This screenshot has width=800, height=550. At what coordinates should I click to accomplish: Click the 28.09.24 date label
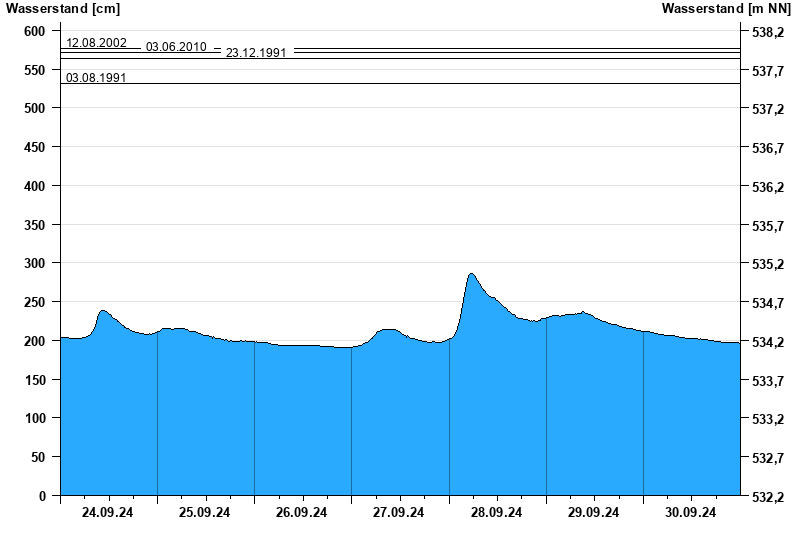click(x=497, y=512)
